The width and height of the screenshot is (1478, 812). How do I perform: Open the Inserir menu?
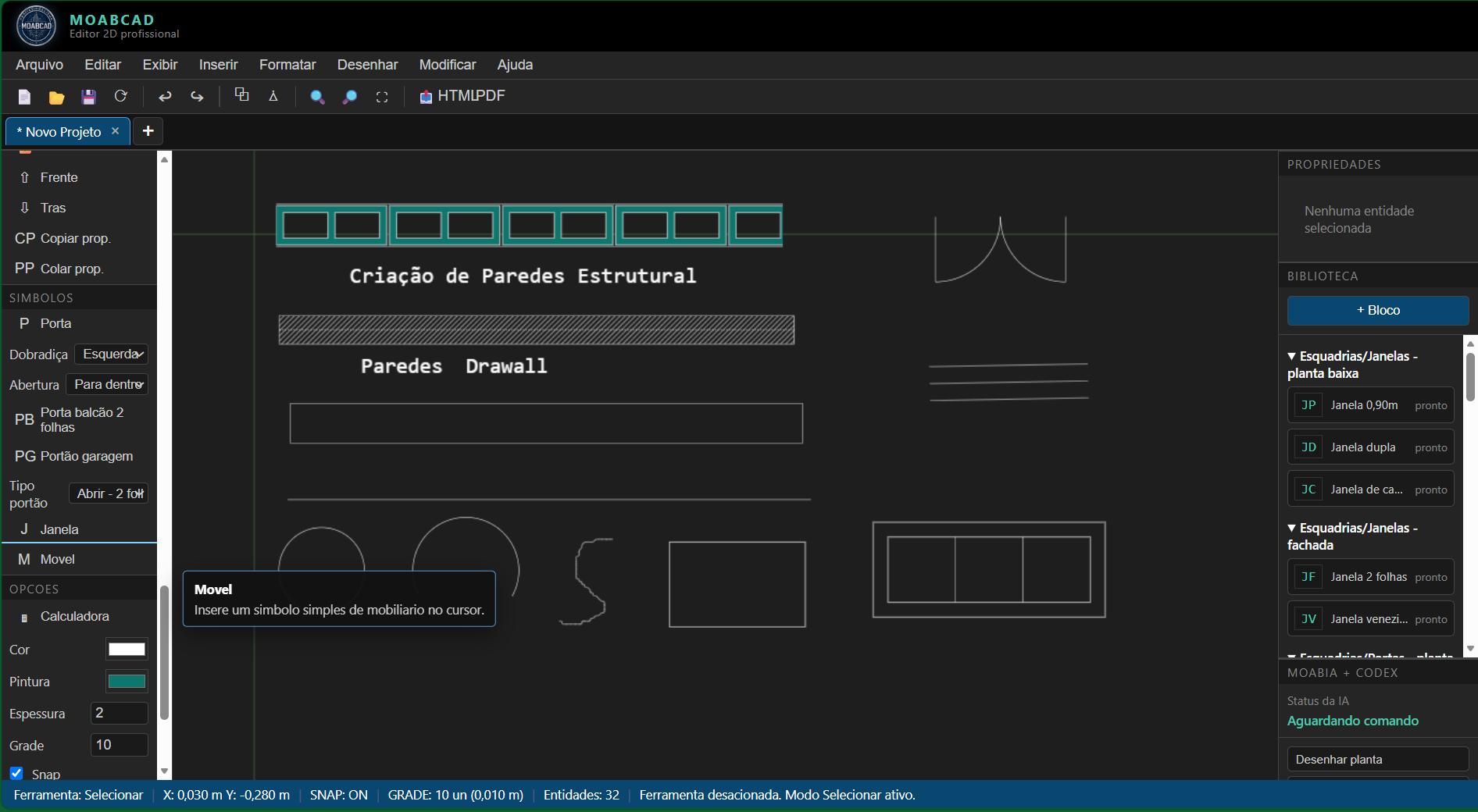[218, 65]
